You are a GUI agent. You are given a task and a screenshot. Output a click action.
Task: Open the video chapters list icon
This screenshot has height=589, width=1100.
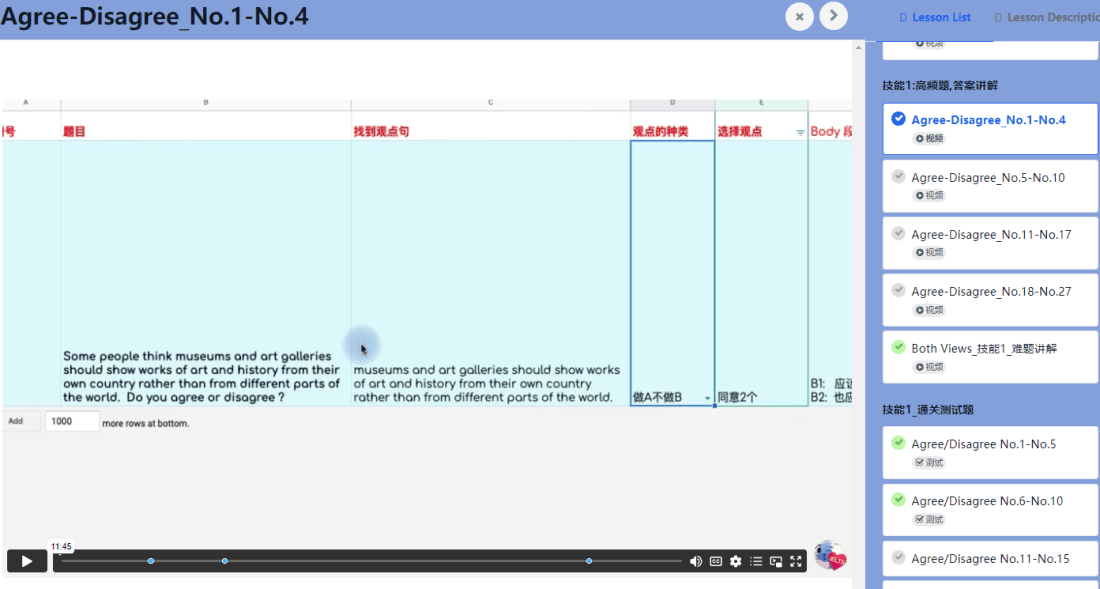click(x=756, y=561)
